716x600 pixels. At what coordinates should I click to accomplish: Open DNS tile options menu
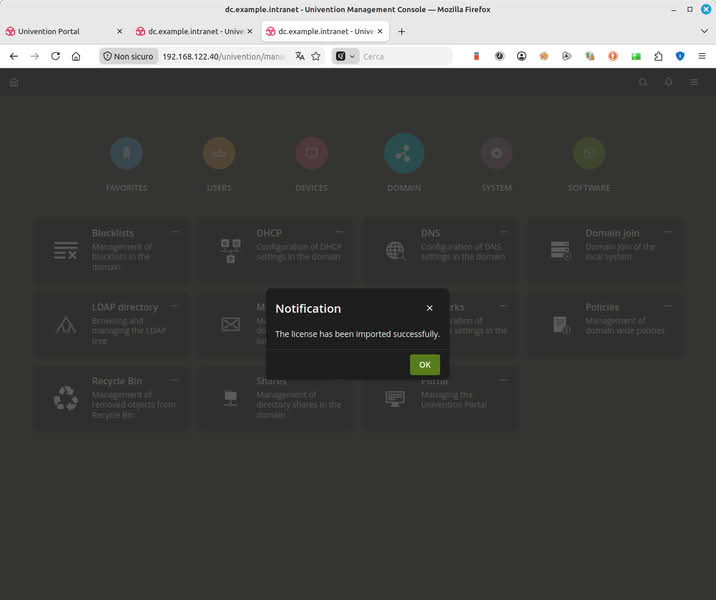pos(503,232)
